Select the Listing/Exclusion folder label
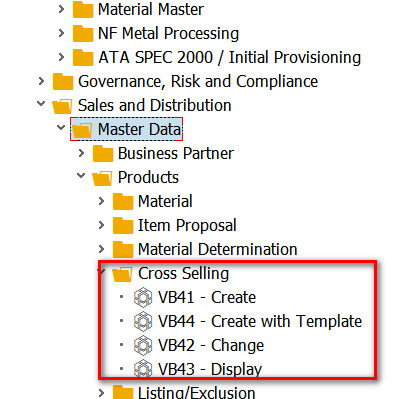 pyautogui.click(x=197, y=392)
